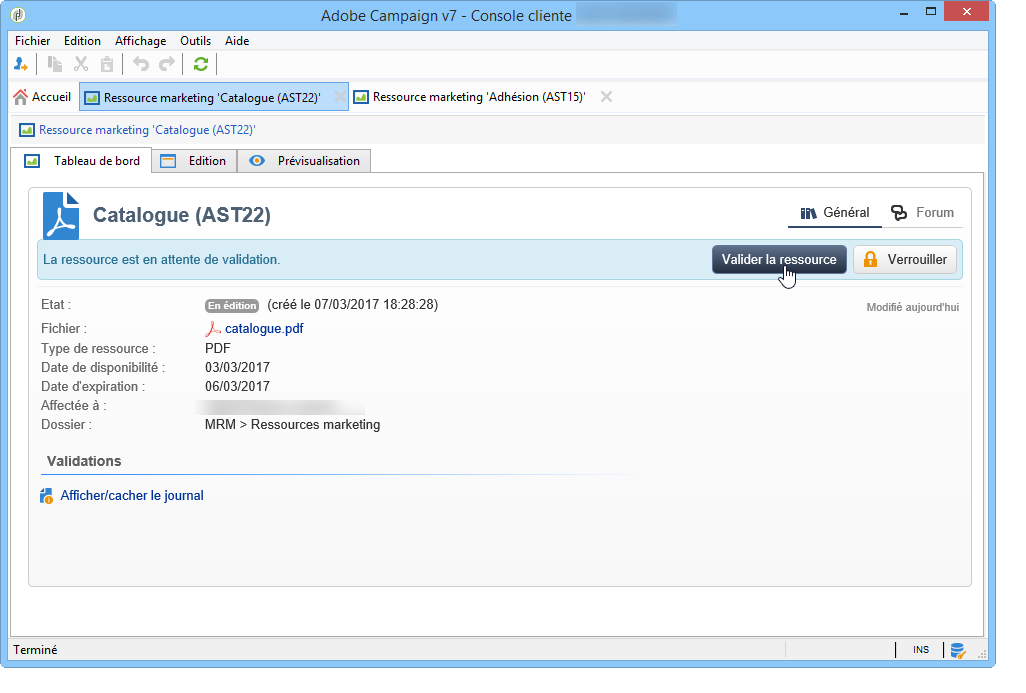Open the Edition menu in menu bar
The width and height of the screenshot is (1026, 693).
coord(82,41)
